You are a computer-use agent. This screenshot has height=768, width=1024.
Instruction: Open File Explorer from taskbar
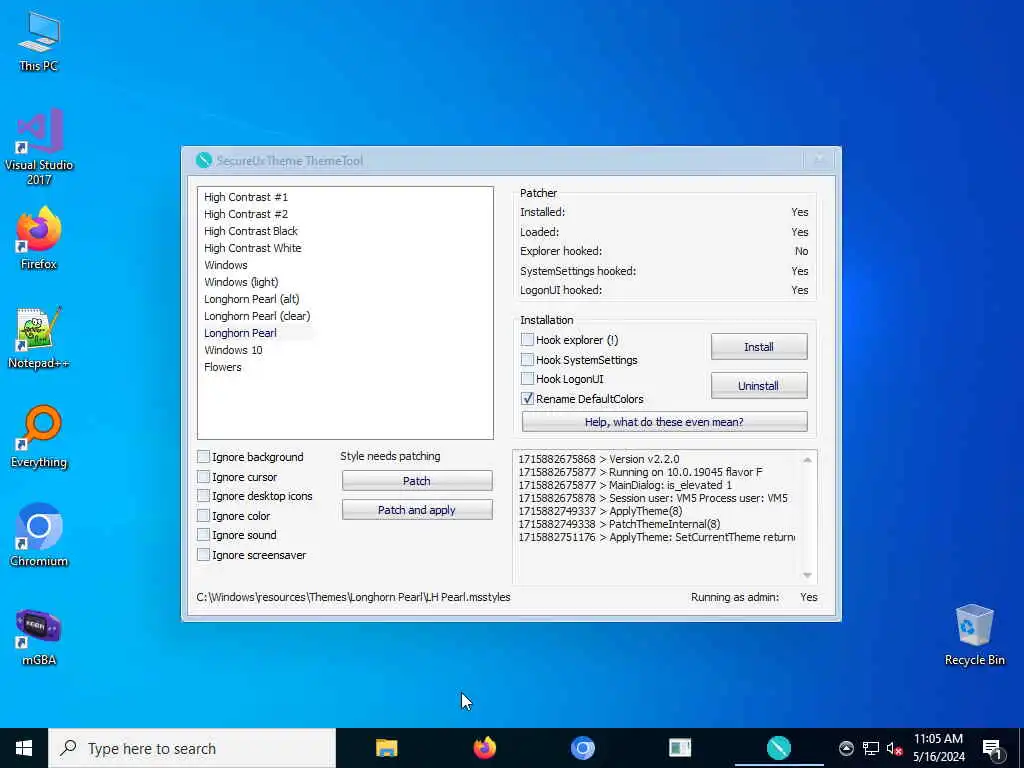point(387,748)
